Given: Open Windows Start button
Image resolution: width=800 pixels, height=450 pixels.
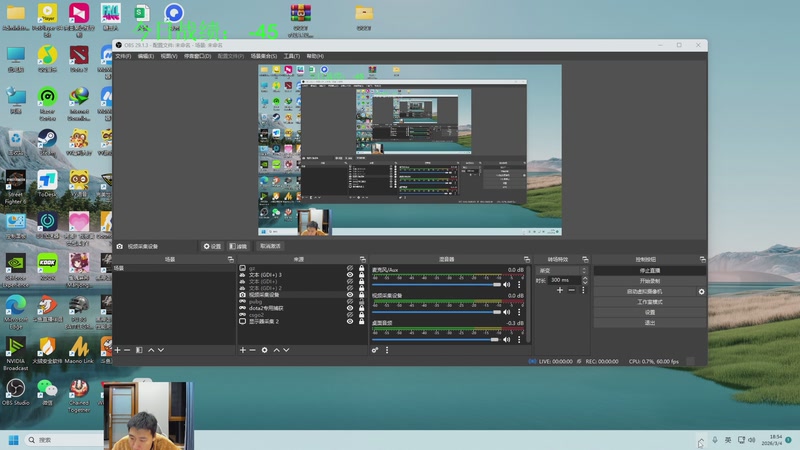Looking at the screenshot, I should tap(14, 440).
